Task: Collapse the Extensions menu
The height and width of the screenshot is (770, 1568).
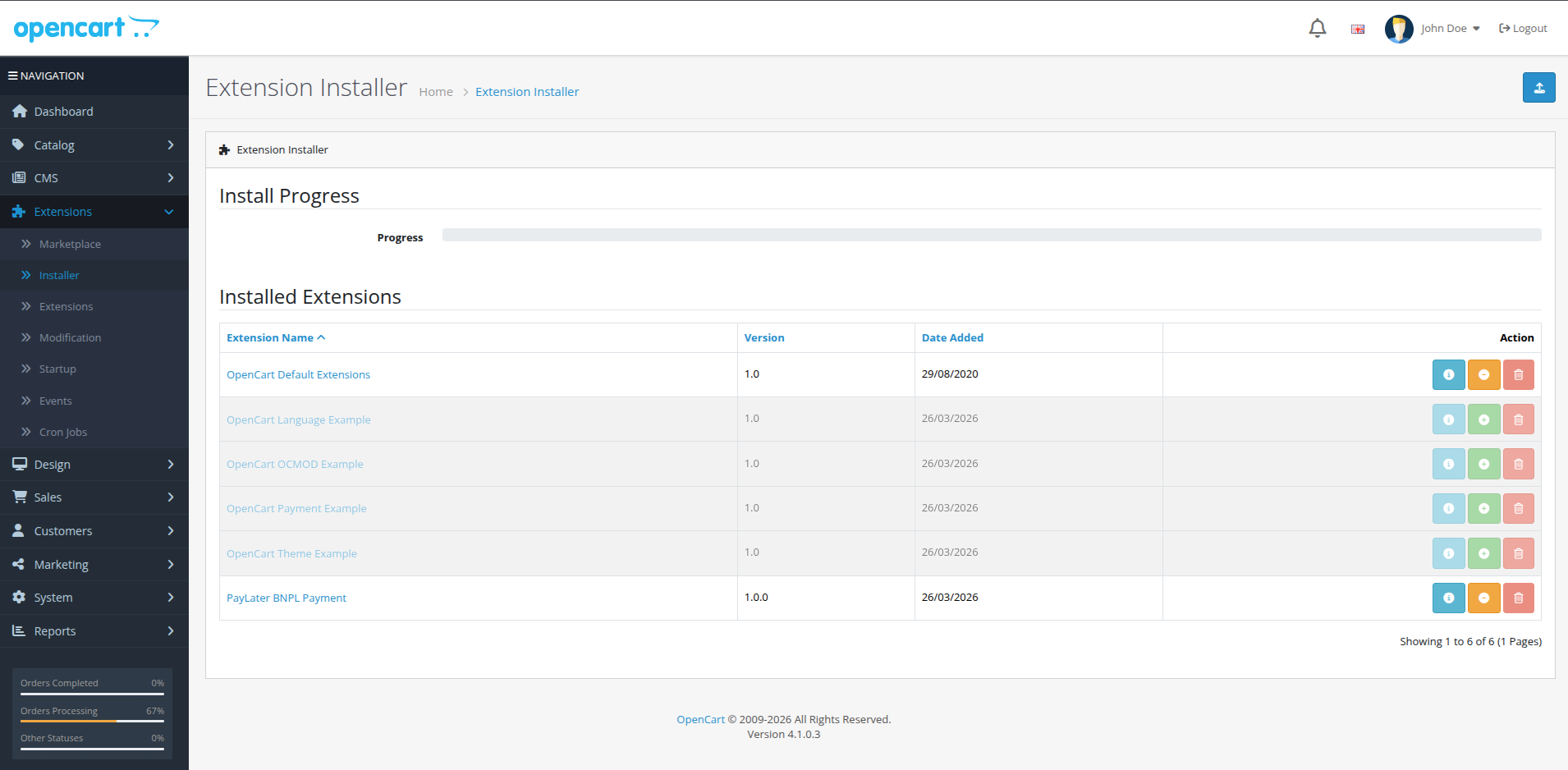Action: (x=94, y=212)
